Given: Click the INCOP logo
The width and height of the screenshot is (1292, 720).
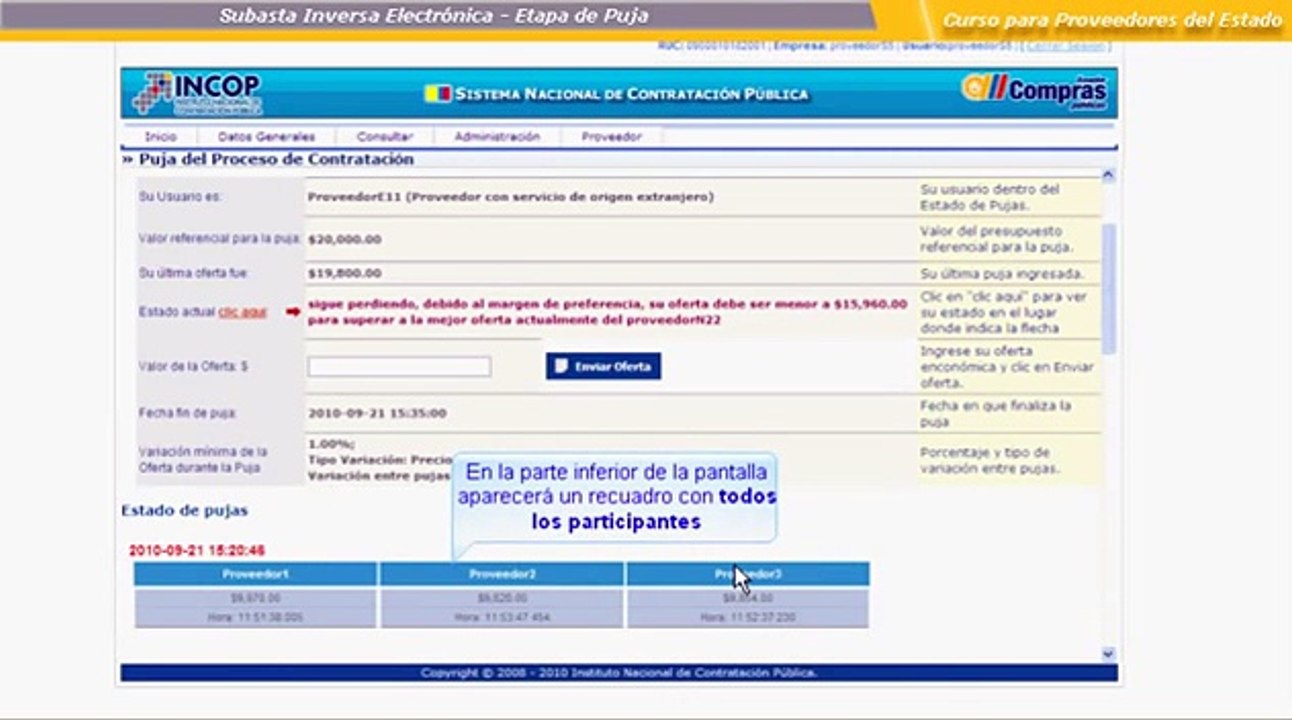Looking at the screenshot, I should coord(197,93).
